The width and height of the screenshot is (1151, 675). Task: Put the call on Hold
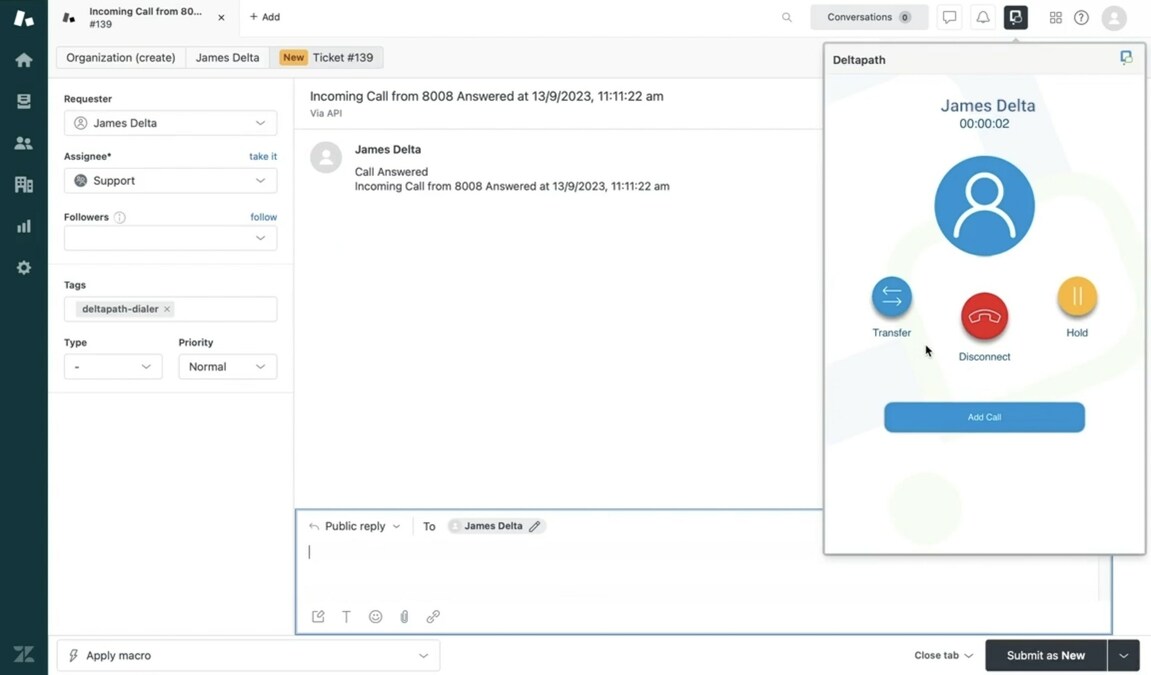[1077, 296]
